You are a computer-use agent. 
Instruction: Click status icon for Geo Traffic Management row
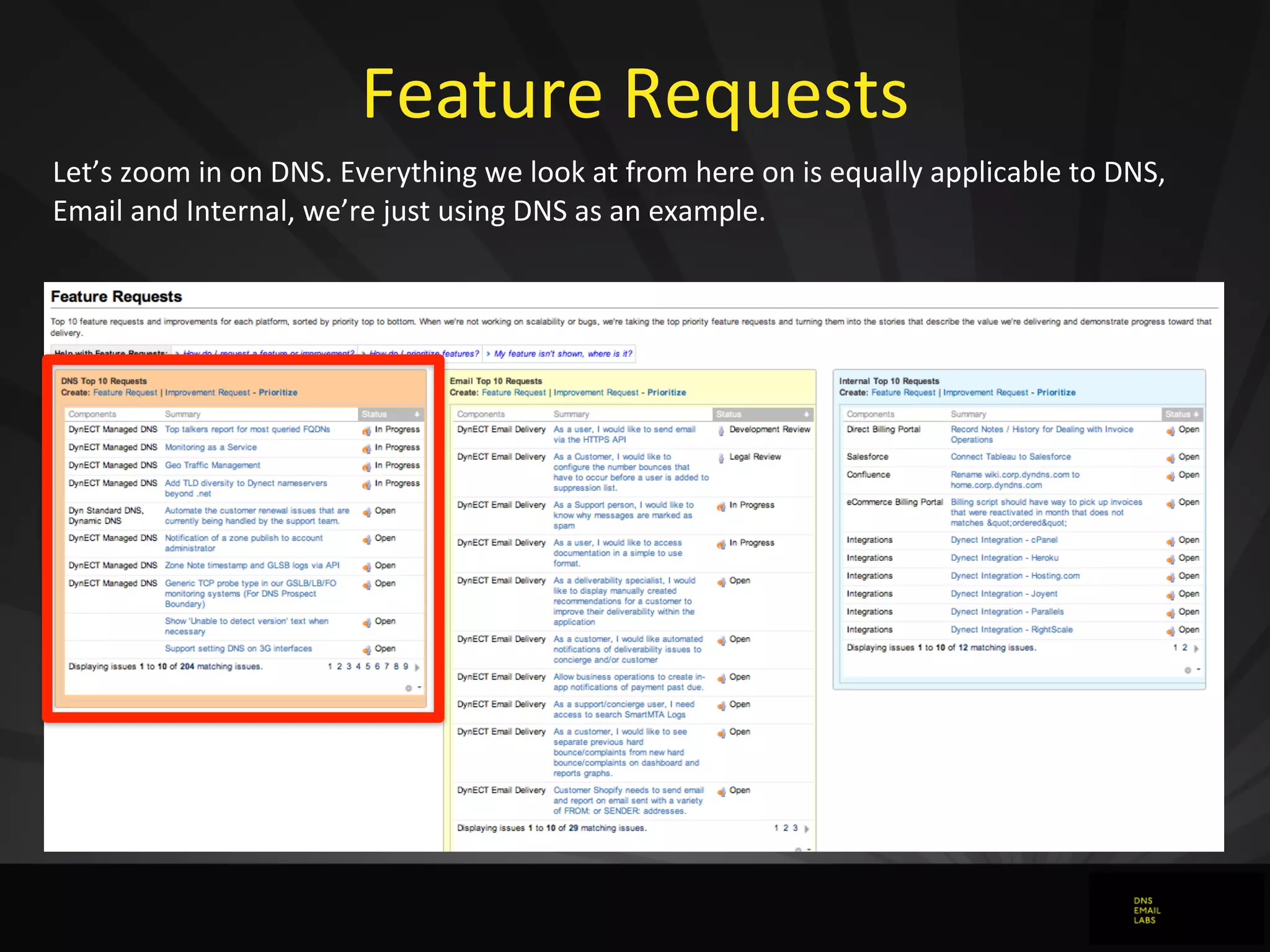(x=366, y=467)
